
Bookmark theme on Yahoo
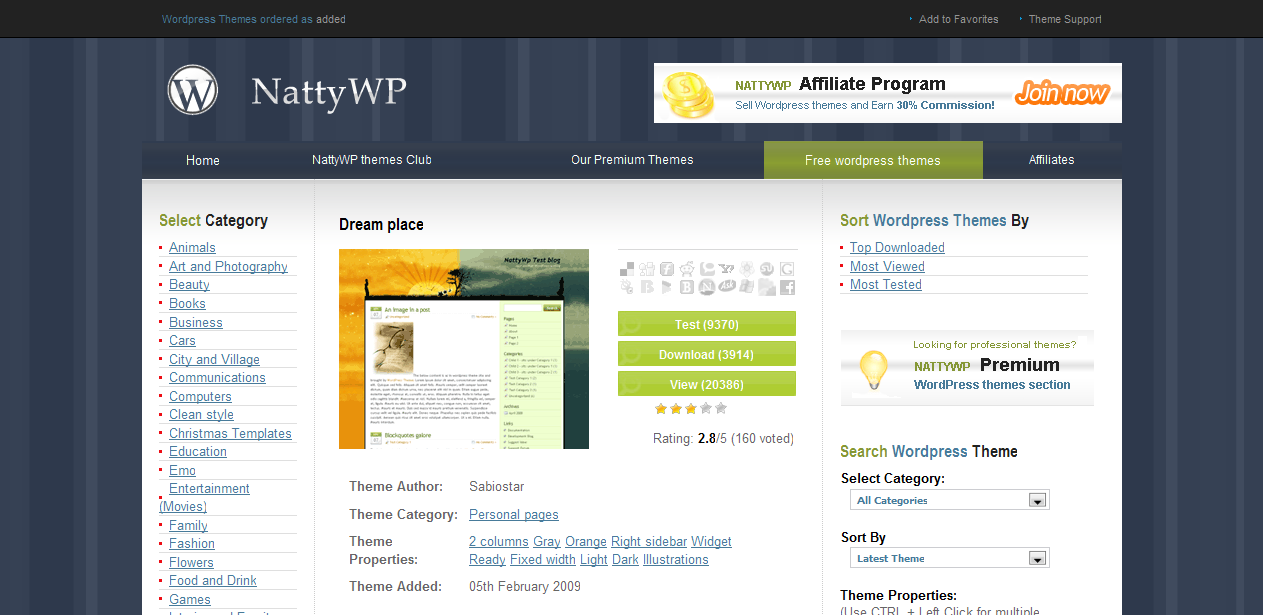[x=726, y=268]
